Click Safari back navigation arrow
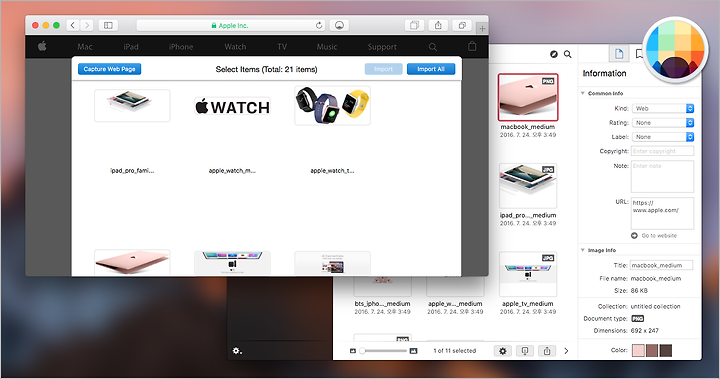 coord(73,25)
